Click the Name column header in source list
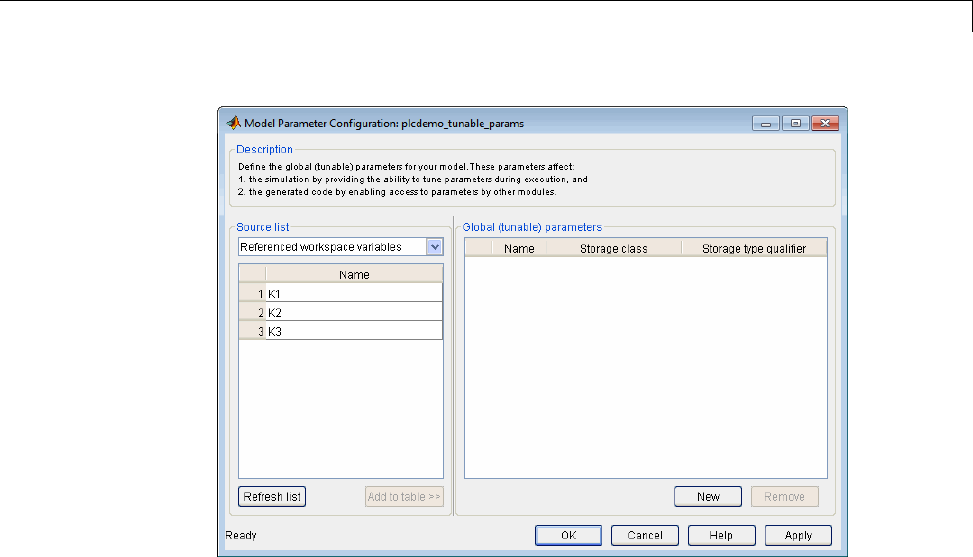The width and height of the screenshot is (973, 557). 354,275
